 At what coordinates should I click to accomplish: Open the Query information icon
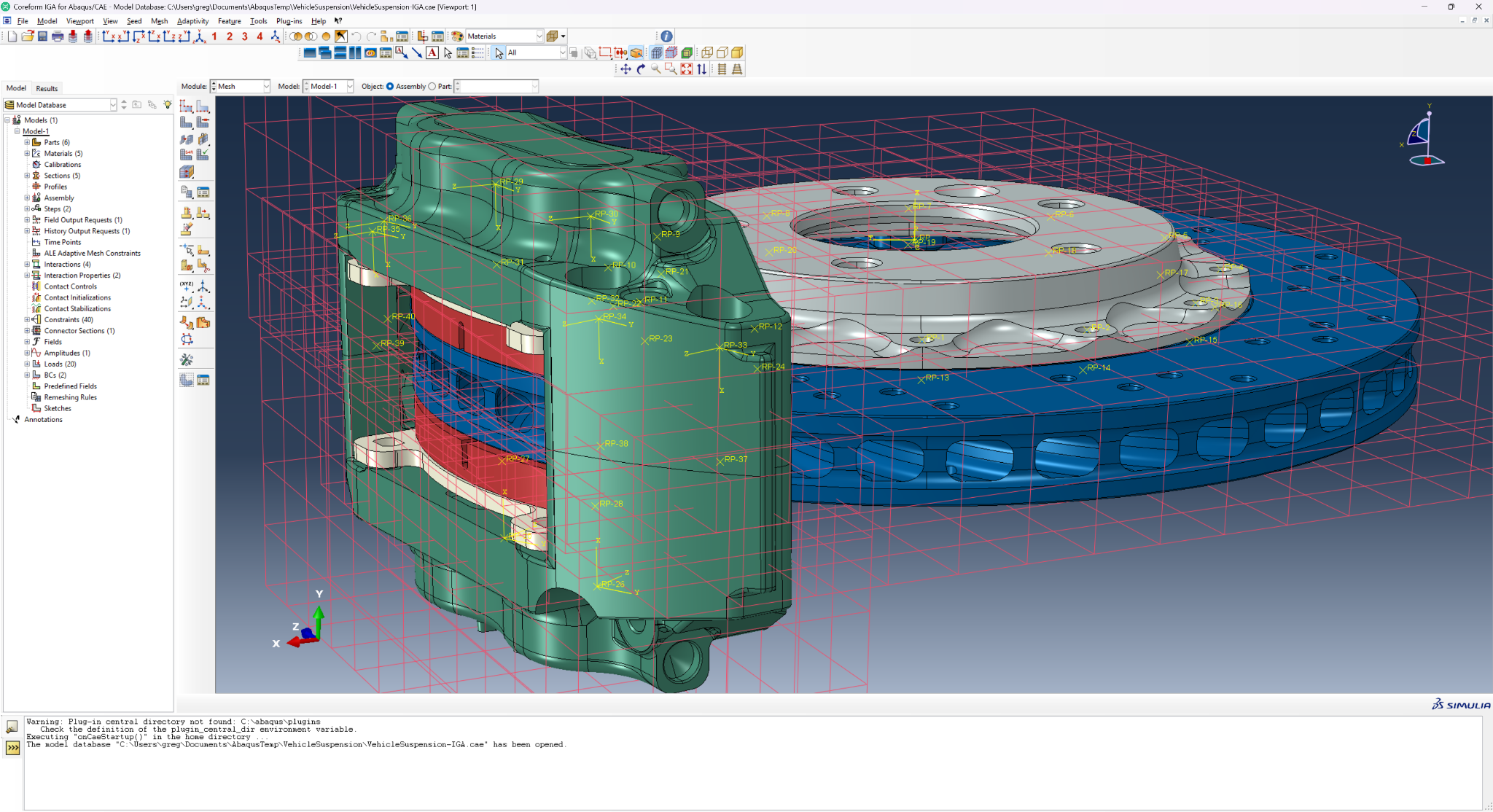tap(666, 36)
